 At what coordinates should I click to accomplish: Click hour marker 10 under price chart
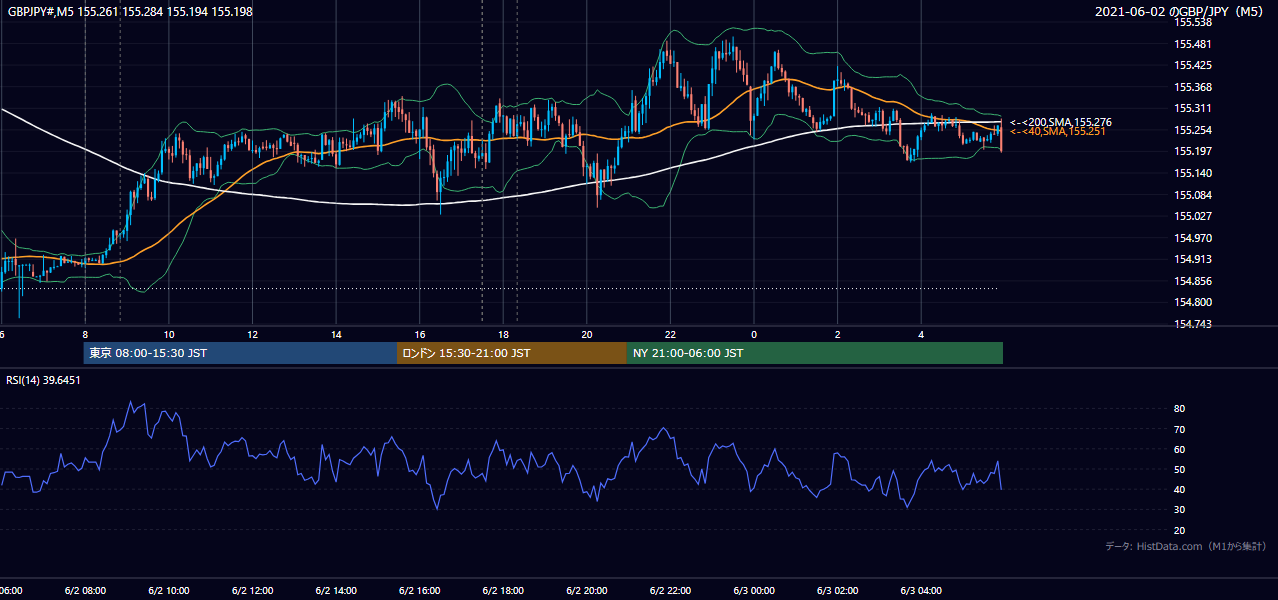[x=169, y=335]
